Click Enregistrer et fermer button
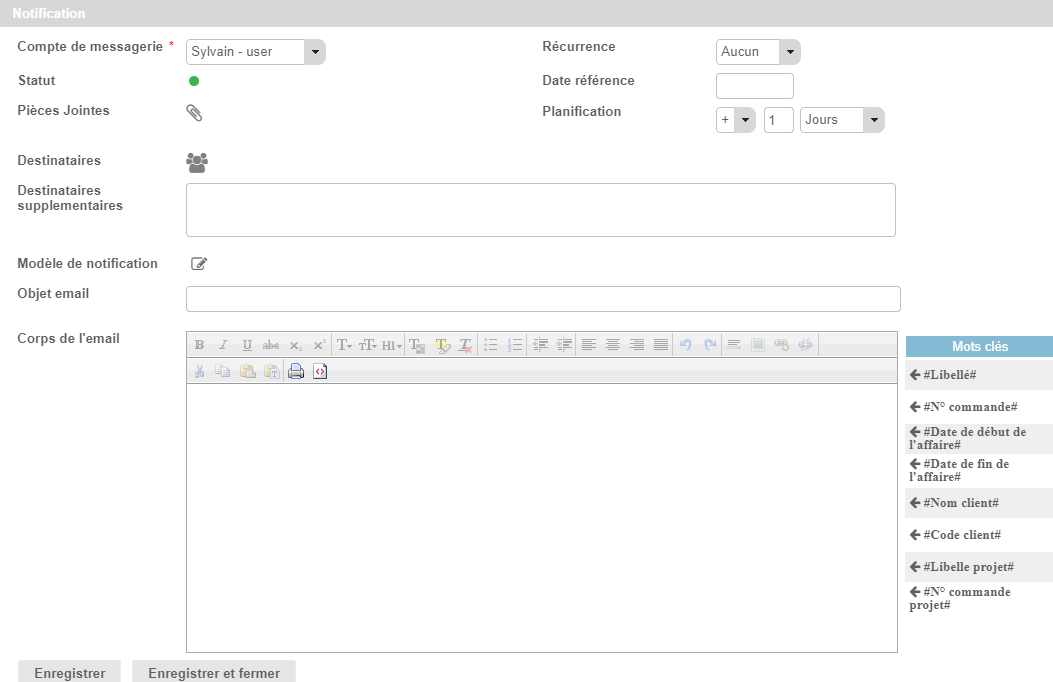1053x682 pixels. (214, 673)
